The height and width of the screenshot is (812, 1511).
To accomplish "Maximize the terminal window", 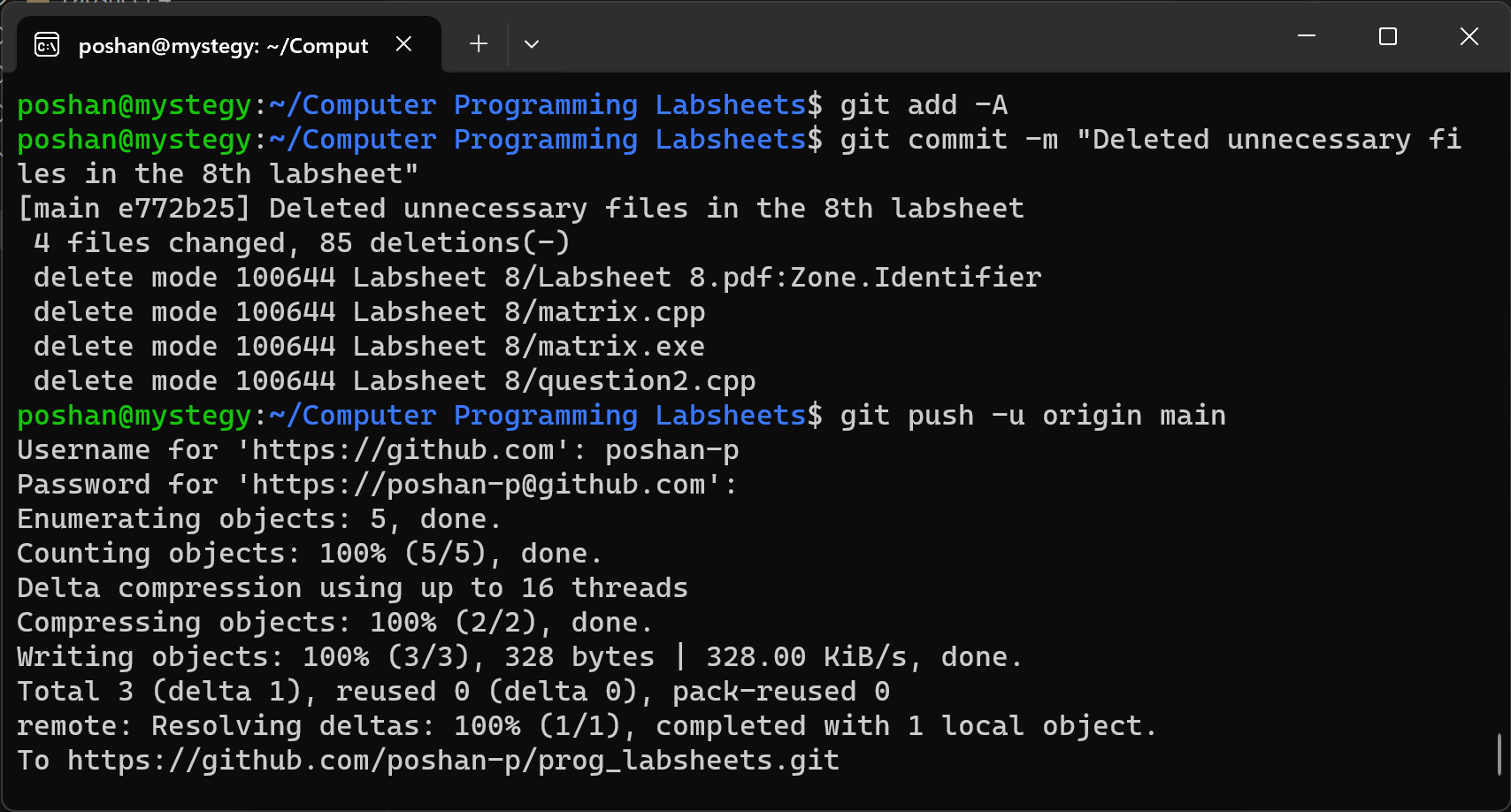I will coord(1387,36).
